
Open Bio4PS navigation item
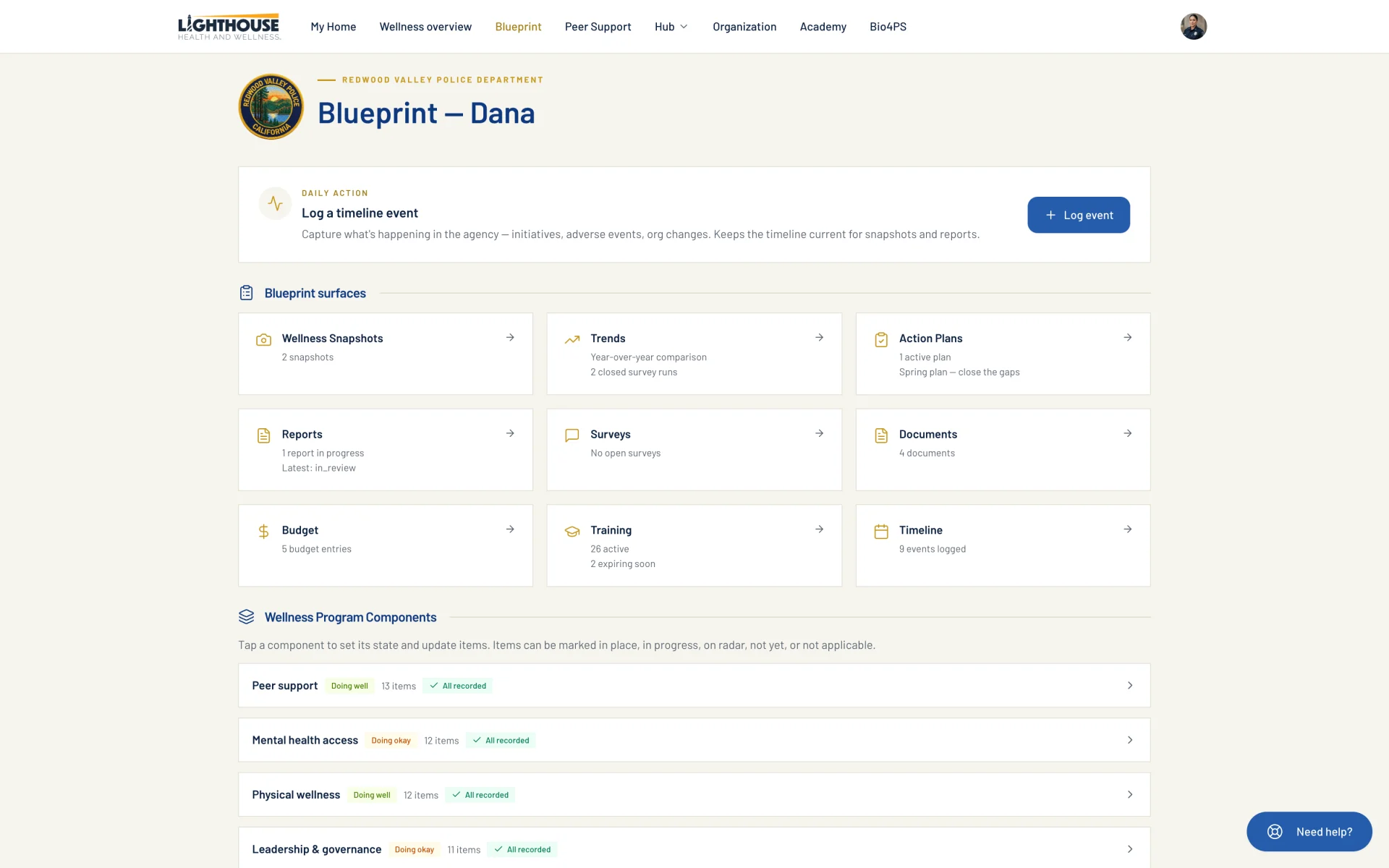pyautogui.click(x=888, y=27)
